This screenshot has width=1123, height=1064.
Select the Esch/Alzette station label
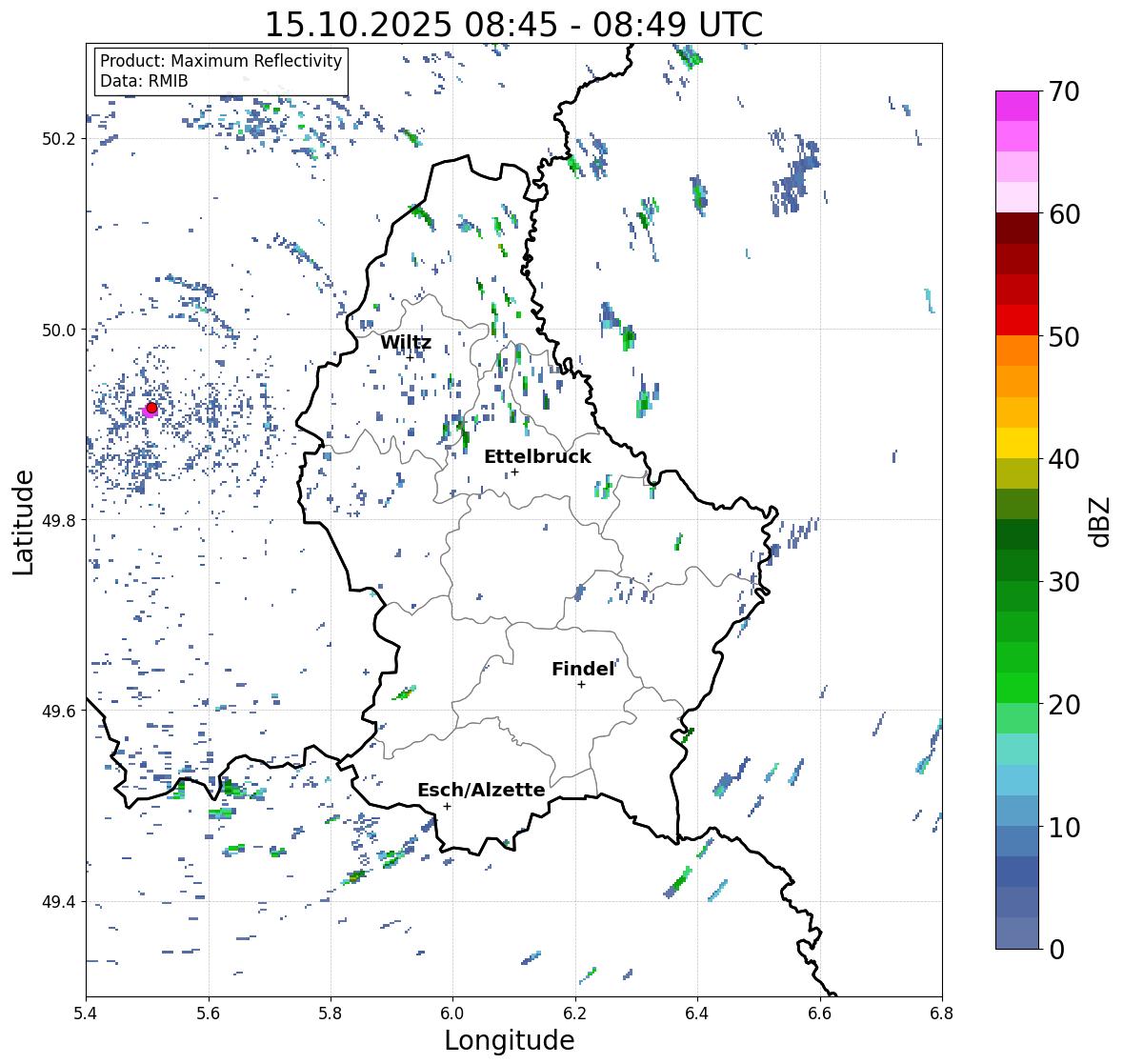[x=481, y=790]
